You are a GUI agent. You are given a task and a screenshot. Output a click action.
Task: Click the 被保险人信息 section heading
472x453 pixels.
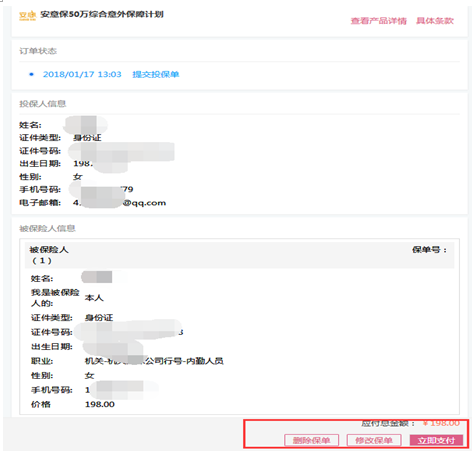(x=47, y=228)
